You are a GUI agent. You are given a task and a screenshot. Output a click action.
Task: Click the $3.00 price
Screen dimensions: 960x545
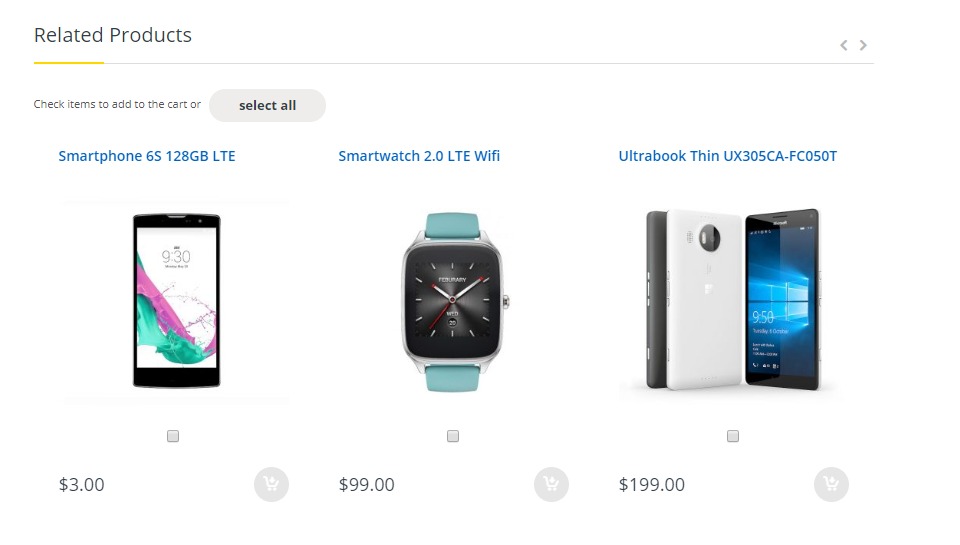coord(82,485)
